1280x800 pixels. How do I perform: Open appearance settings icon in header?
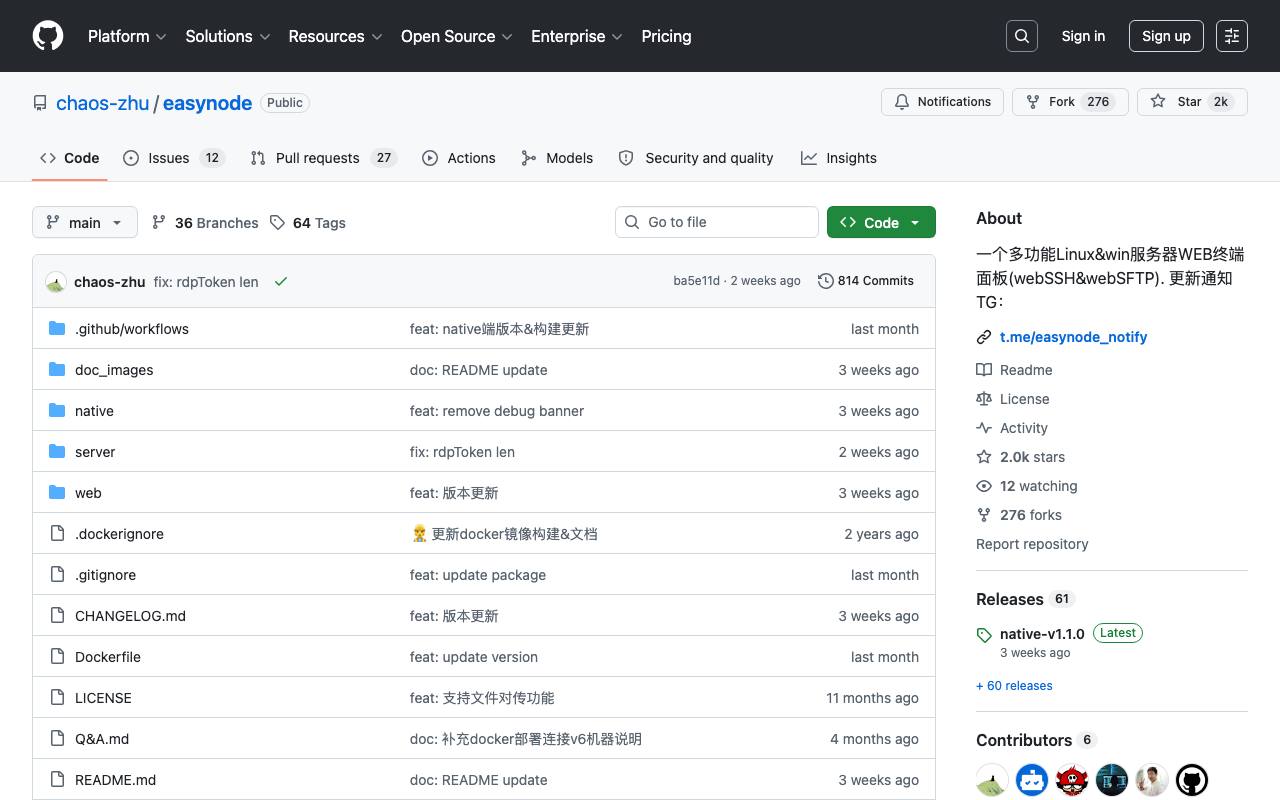click(x=1232, y=36)
